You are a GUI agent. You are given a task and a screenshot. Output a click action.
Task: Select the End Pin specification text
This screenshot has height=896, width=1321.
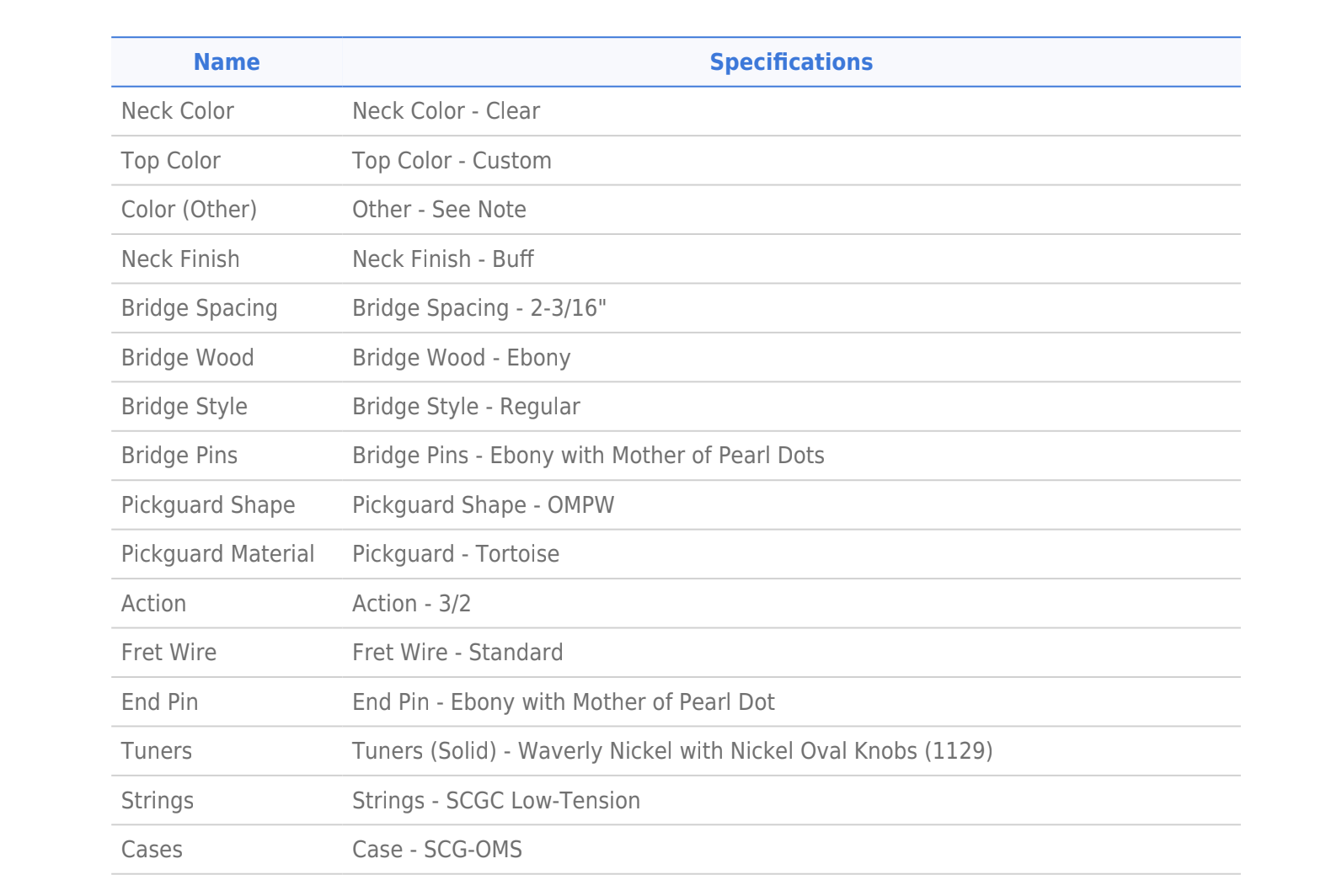(x=563, y=702)
